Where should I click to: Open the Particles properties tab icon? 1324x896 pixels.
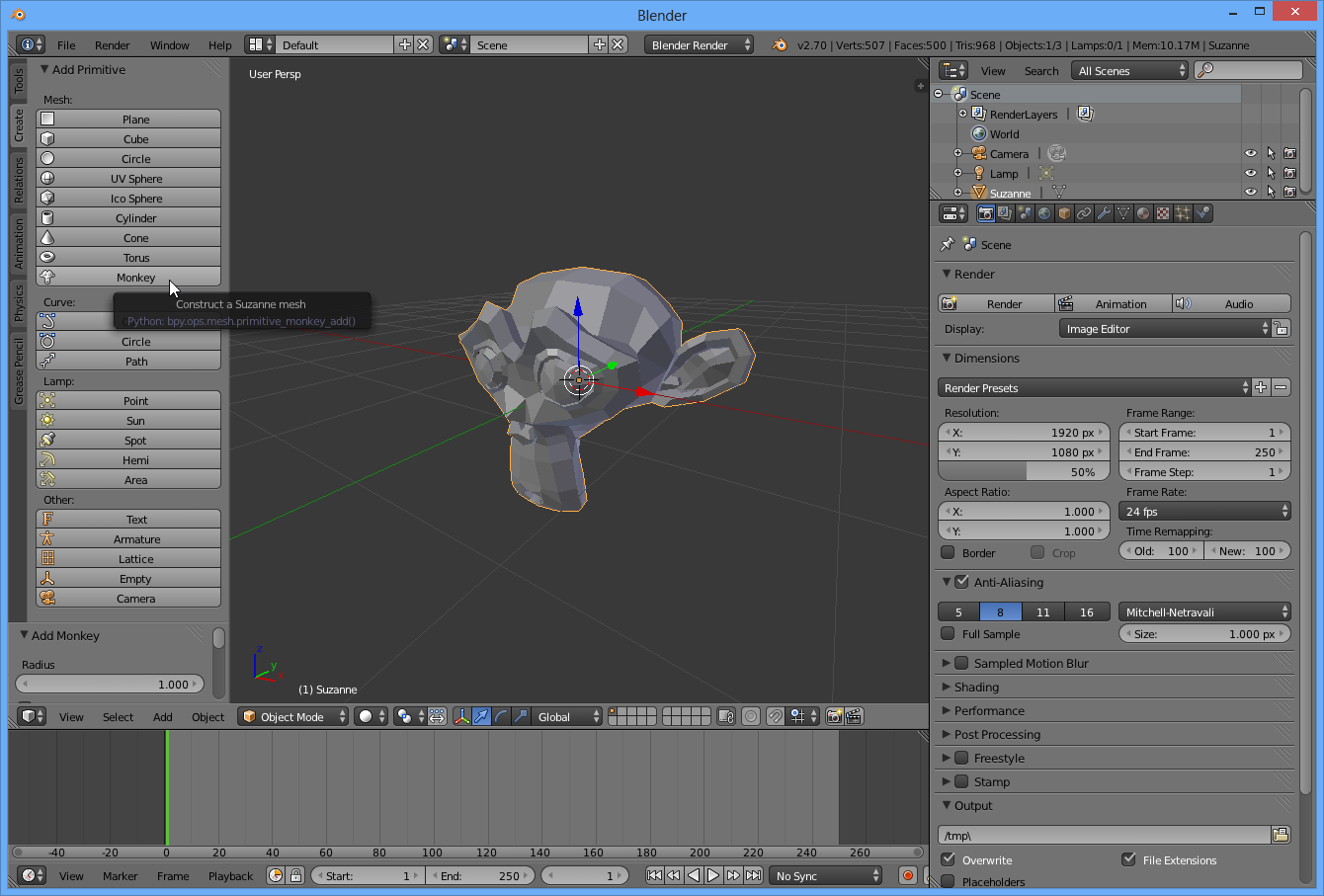1183,213
